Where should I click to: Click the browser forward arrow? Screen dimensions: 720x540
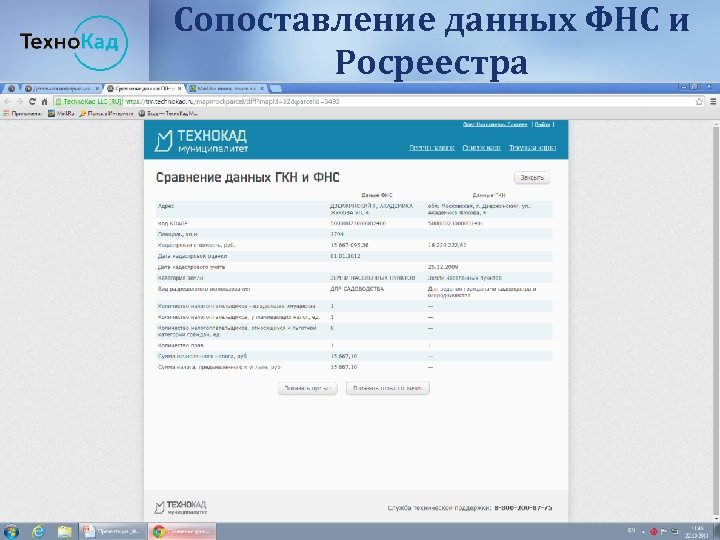(19, 101)
